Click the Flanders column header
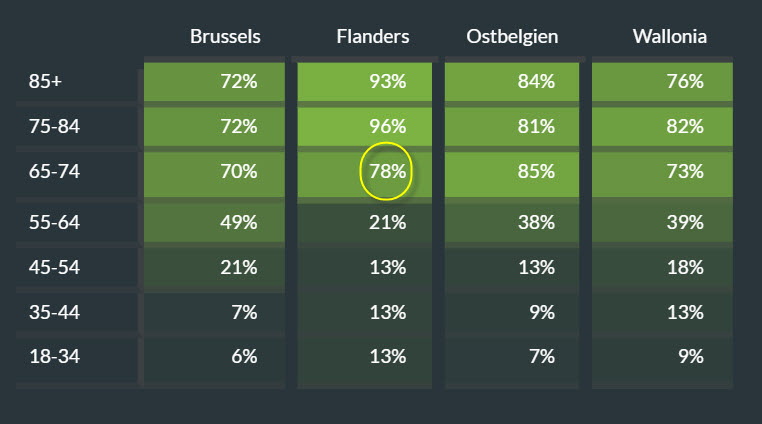Screen dimensions: 762x424 [x=372, y=37]
